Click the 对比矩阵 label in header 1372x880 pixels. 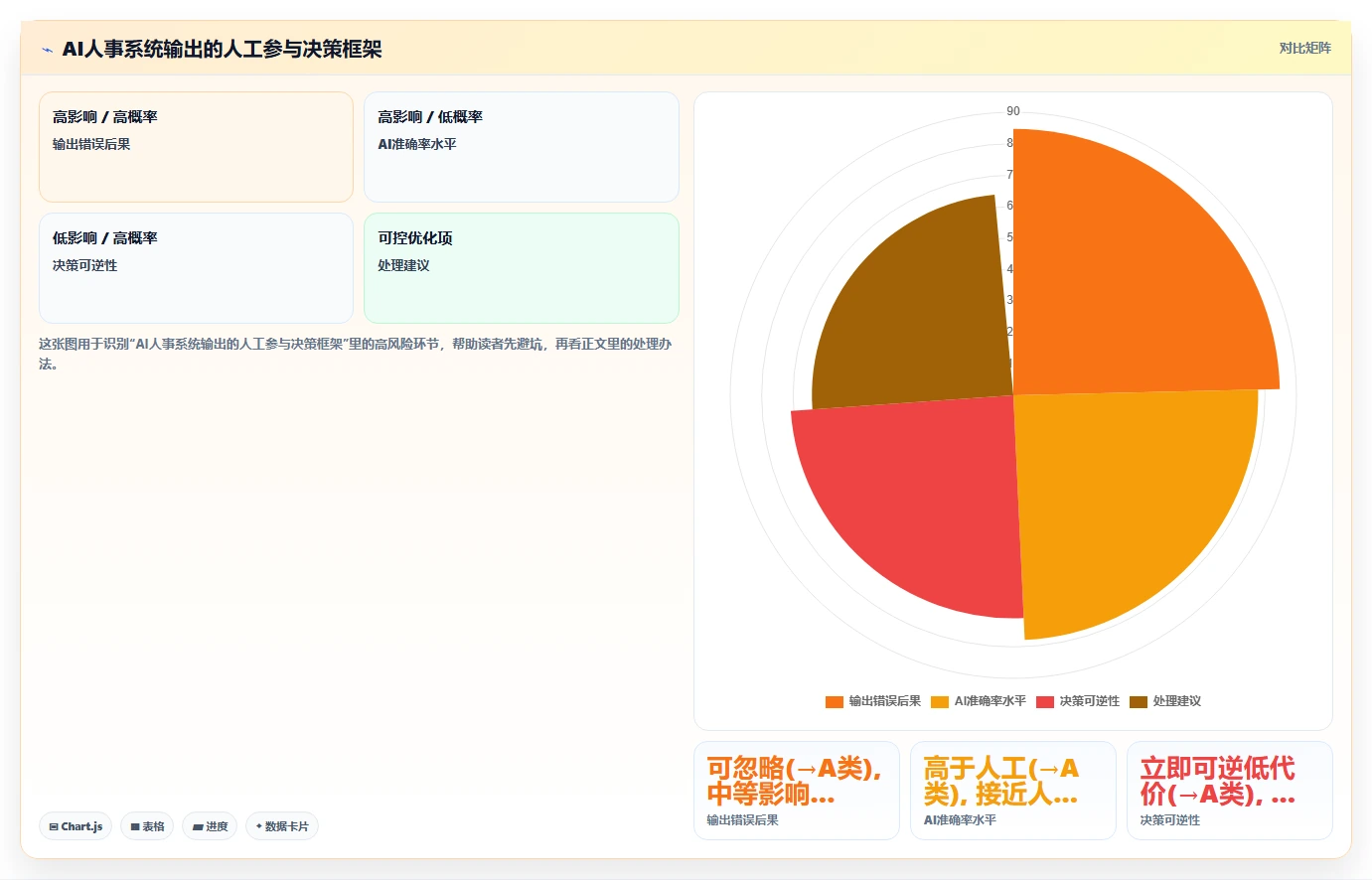1304,48
